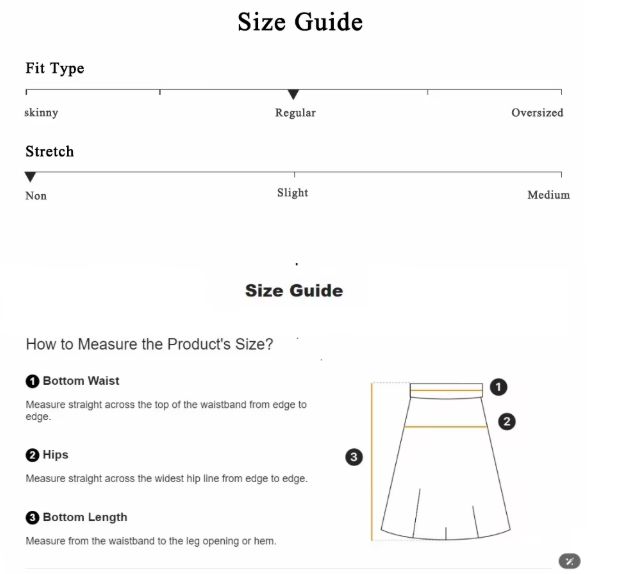
Task: Click the number 2 badge beside the skirt hip line
Action: click(507, 422)
